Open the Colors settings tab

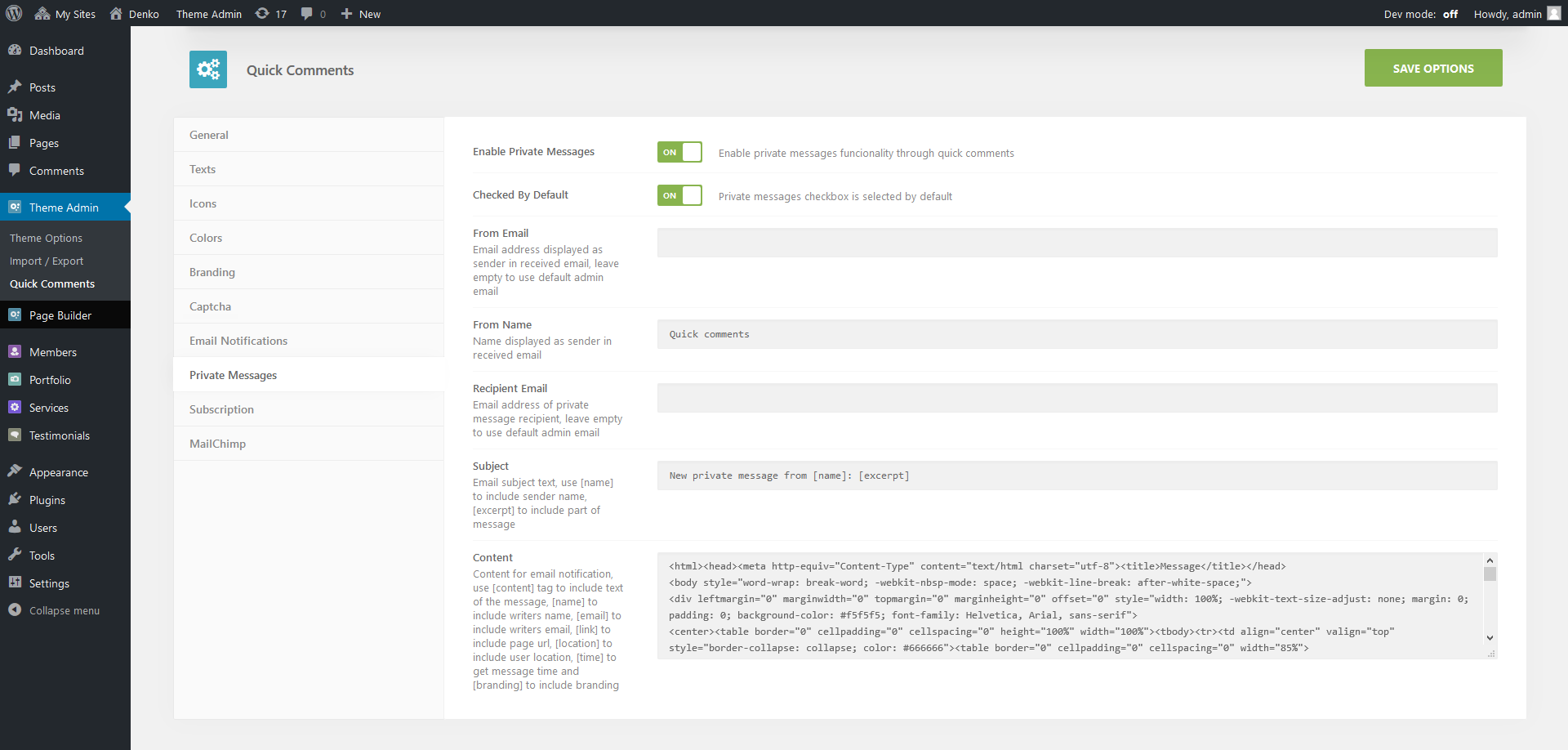coord(309,238)
